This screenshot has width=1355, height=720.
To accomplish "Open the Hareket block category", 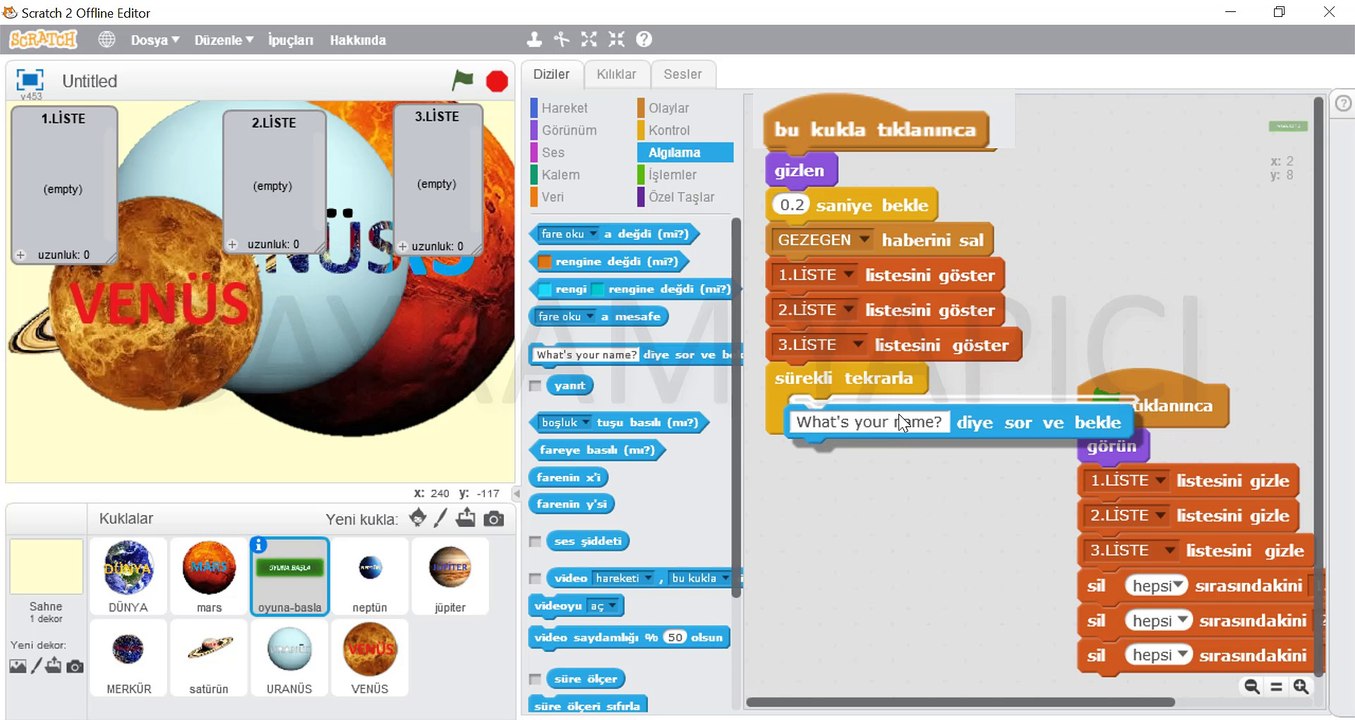I will (564, 108).
